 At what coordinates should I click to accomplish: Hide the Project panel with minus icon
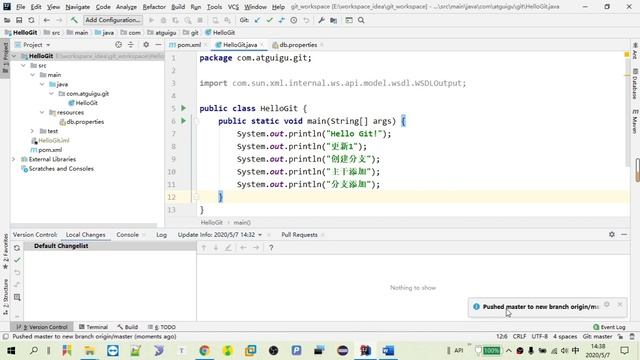coord(158,45)
